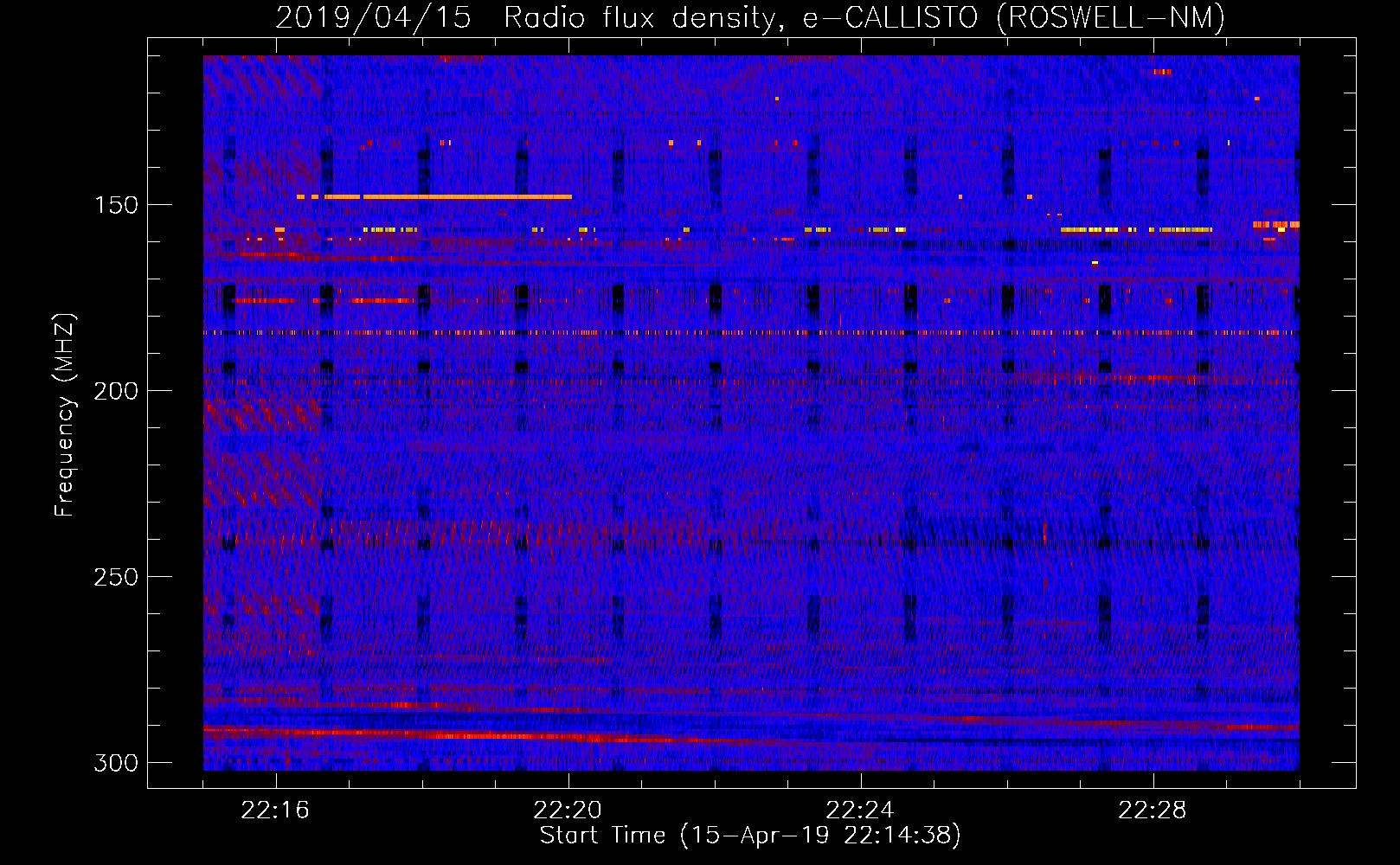The height and width of the screenshot is (865, 1400).
Task: Click the 250 frequency tick label
Action: (x=116, y=577)
